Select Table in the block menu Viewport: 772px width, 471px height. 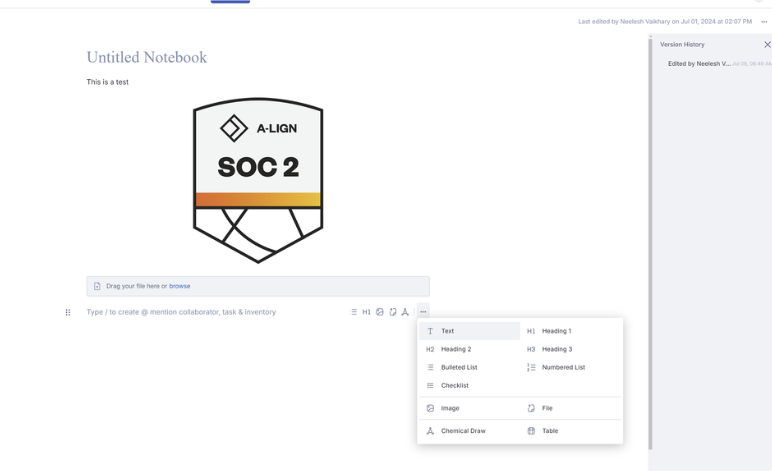[571, 431]
